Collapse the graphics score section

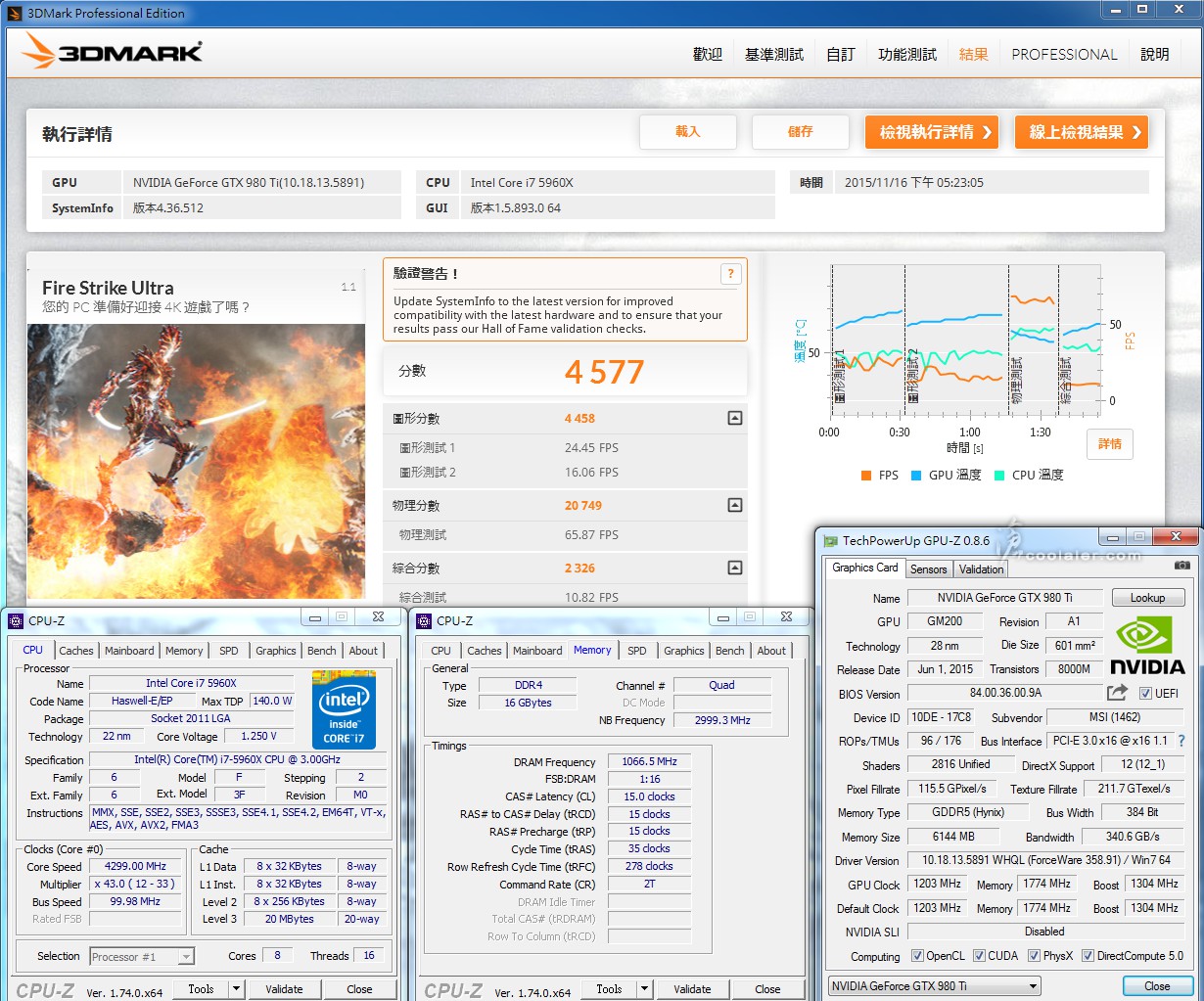point(735,418)
